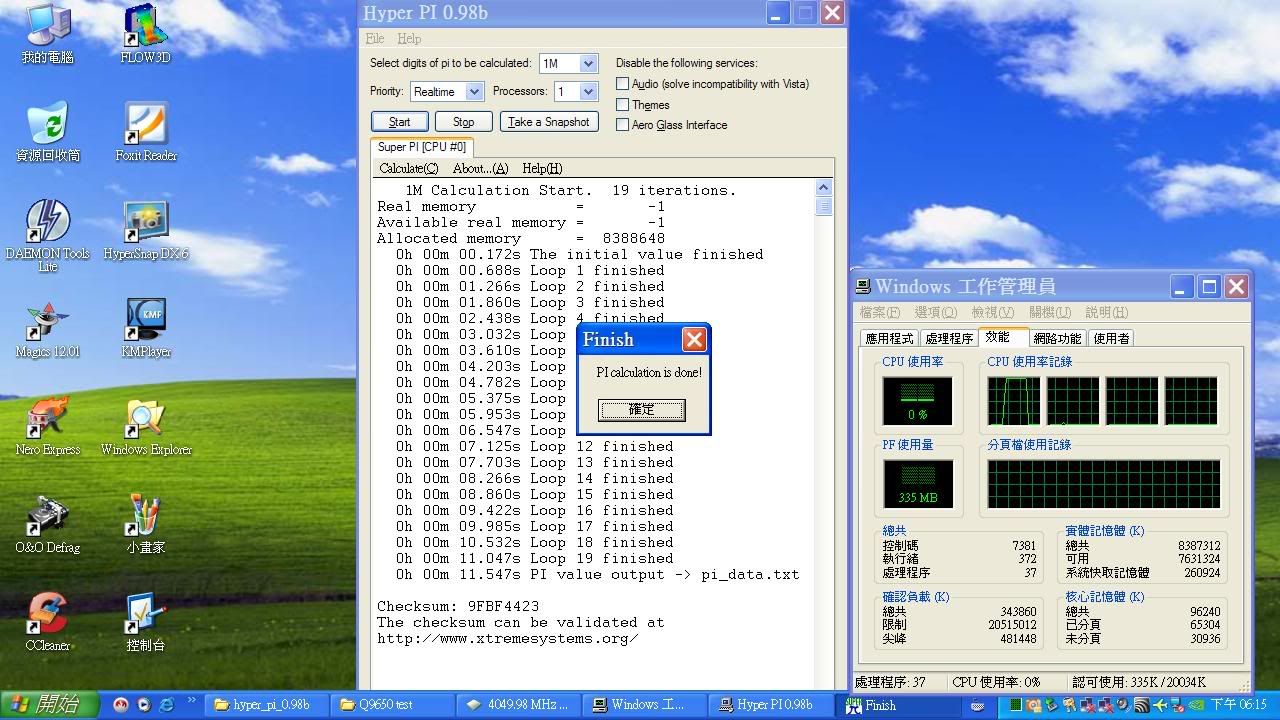Select the Foxit Reader desktop shortcut
This screenshot has width=1280, height=720.
(x=145, y=132)
